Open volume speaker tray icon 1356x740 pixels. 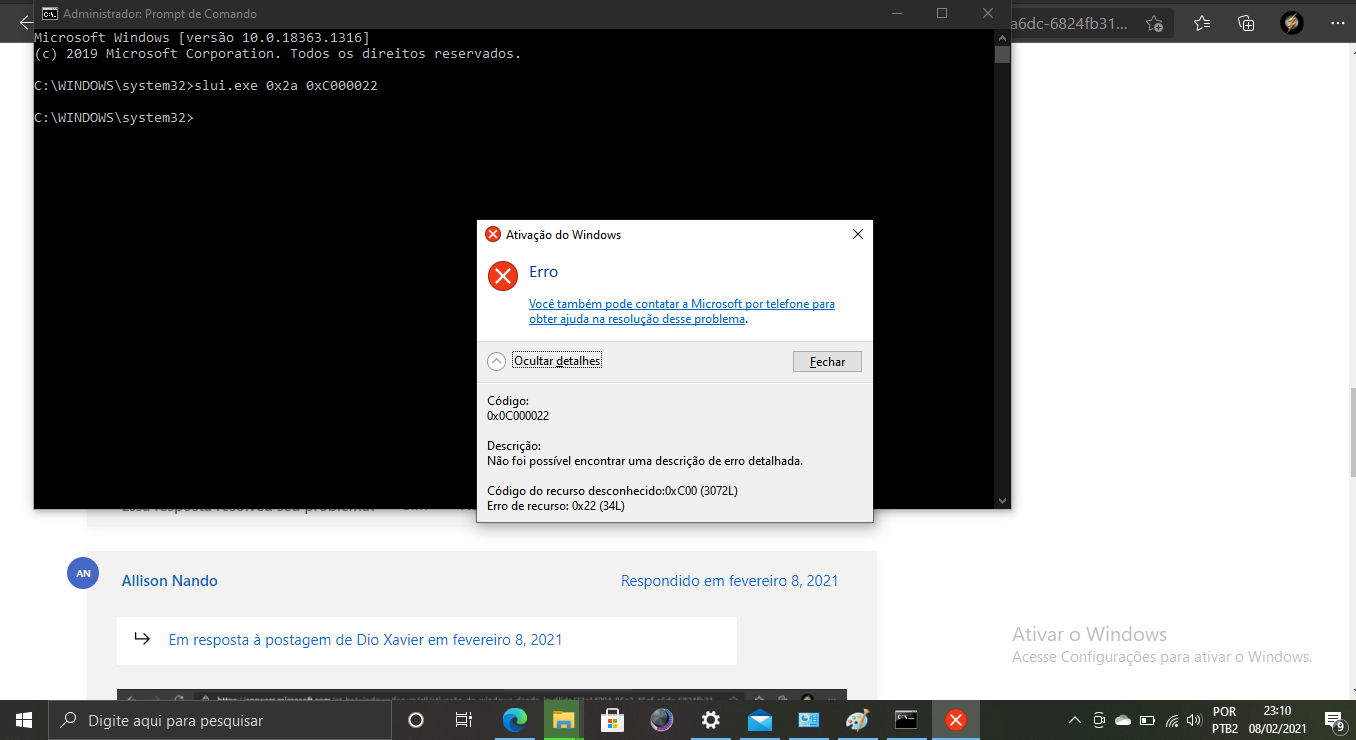[x=1194, y=720]
